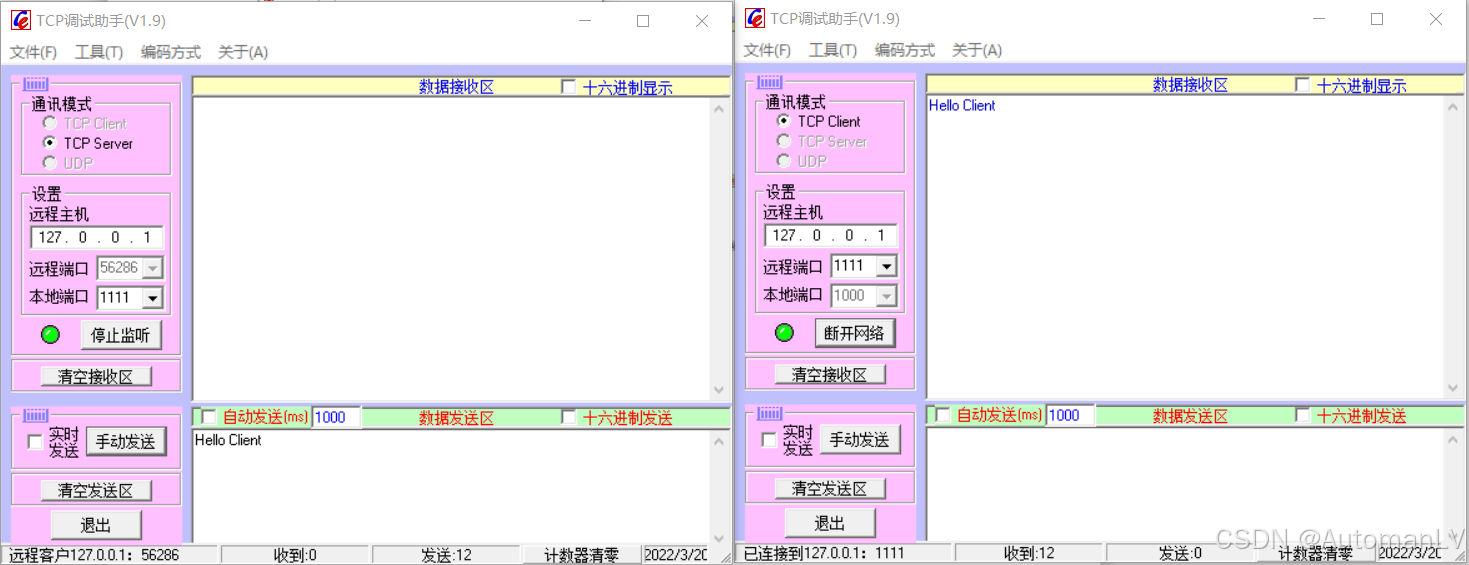Viewport: 1469px width, 565px height.
Task: Toggle 十六进制发送 checkbox in right window
Action: (x=1302, y=415)
